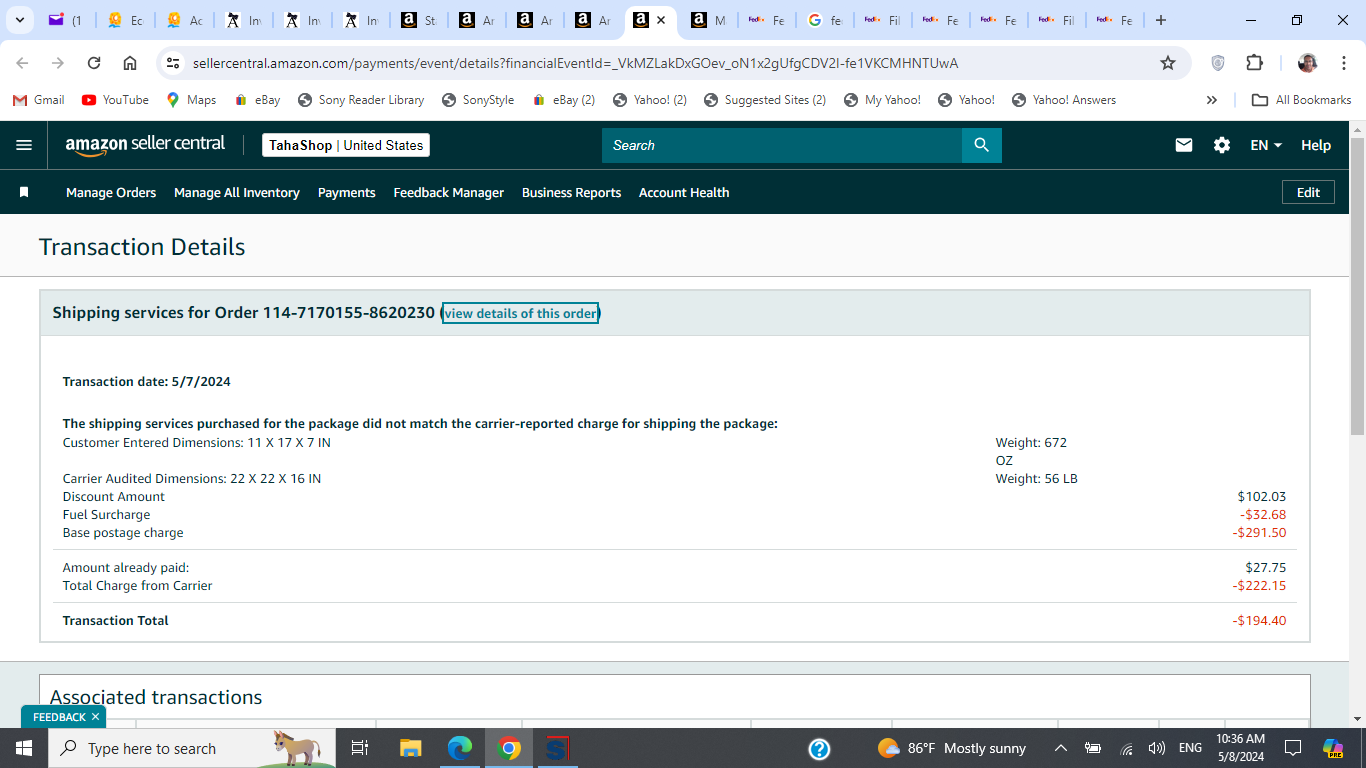This screenshot has height=768, width=1366.
Task: Select Total Charge from Carrier -$222.15
Action: (1259, 586)
